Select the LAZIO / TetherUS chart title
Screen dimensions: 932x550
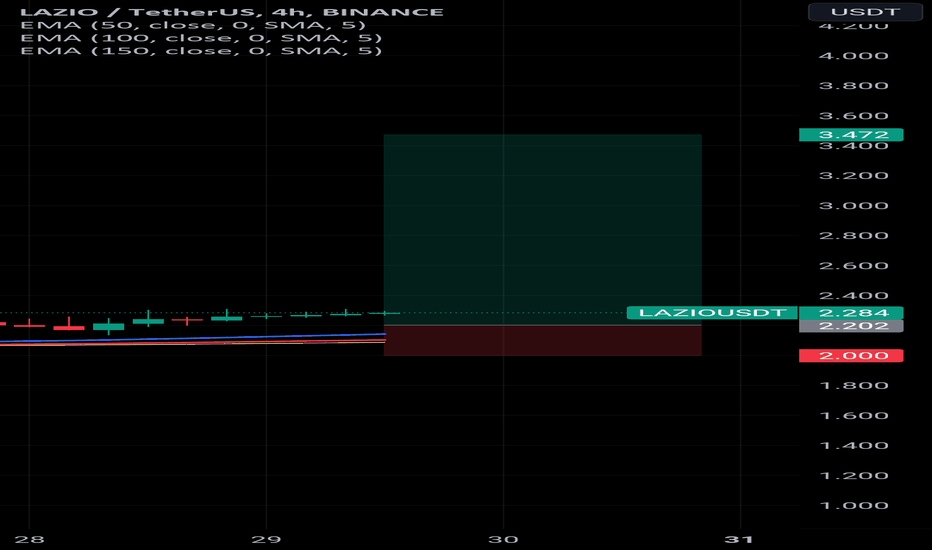coord(232,12)
